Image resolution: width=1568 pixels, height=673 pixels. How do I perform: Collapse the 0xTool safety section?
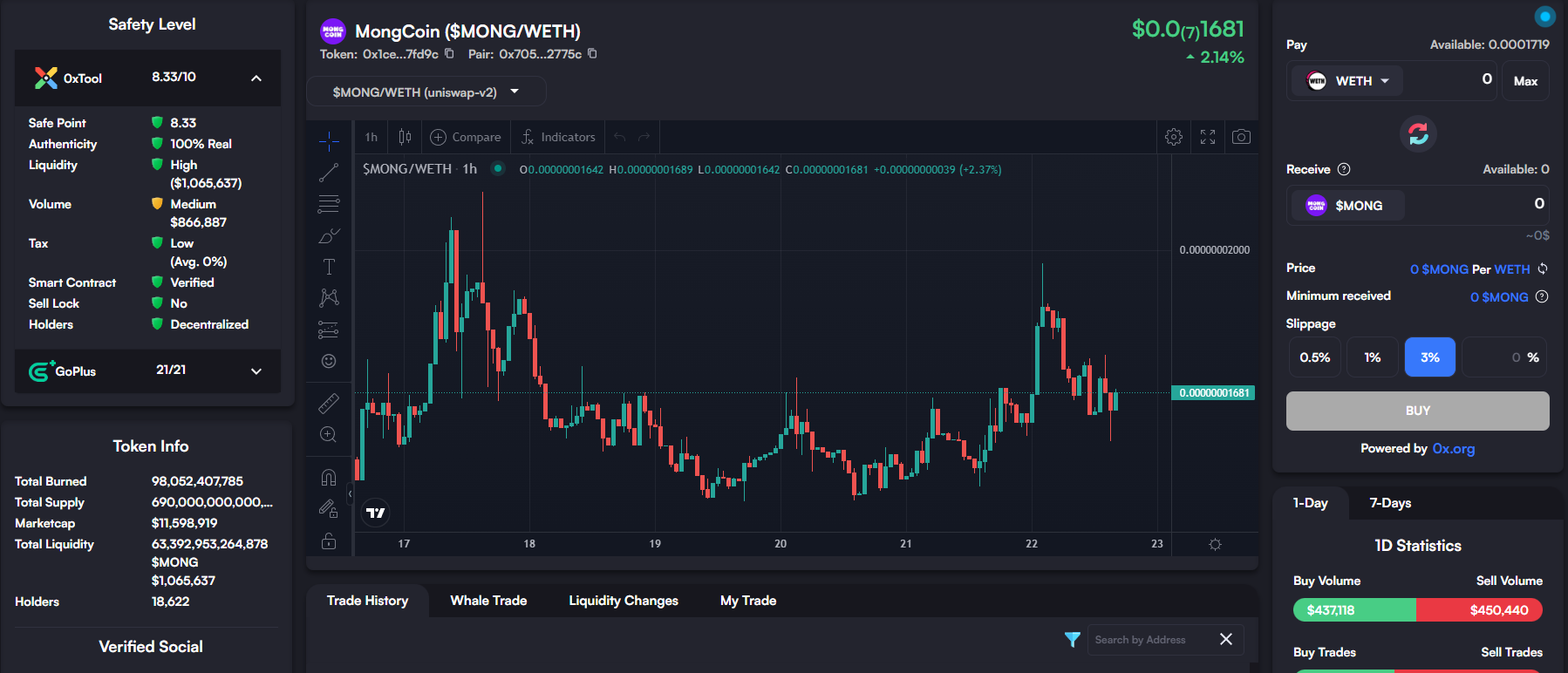click(x=256, y=78)
